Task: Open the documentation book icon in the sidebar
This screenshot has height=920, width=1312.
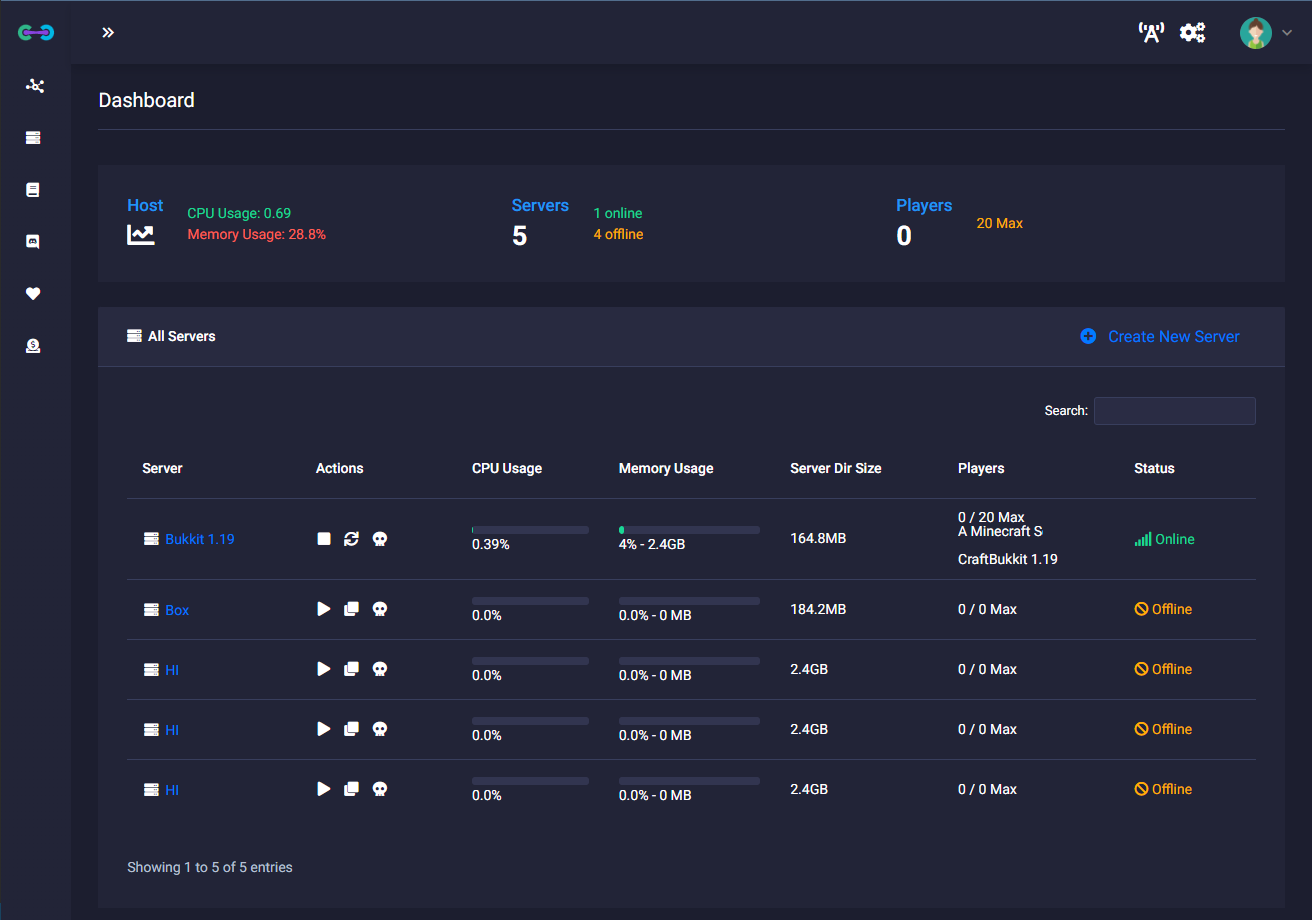Action: [33, 190]
